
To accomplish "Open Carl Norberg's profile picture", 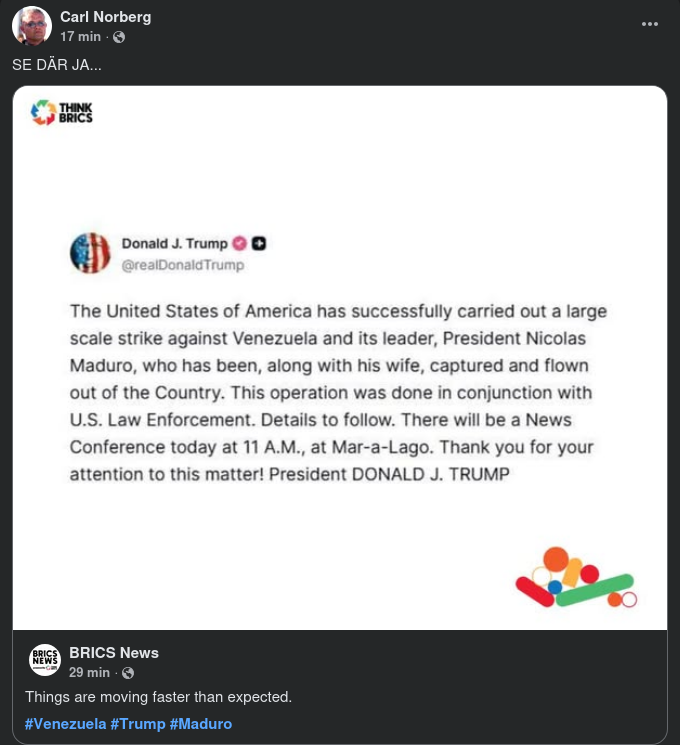I will point(31,26).
